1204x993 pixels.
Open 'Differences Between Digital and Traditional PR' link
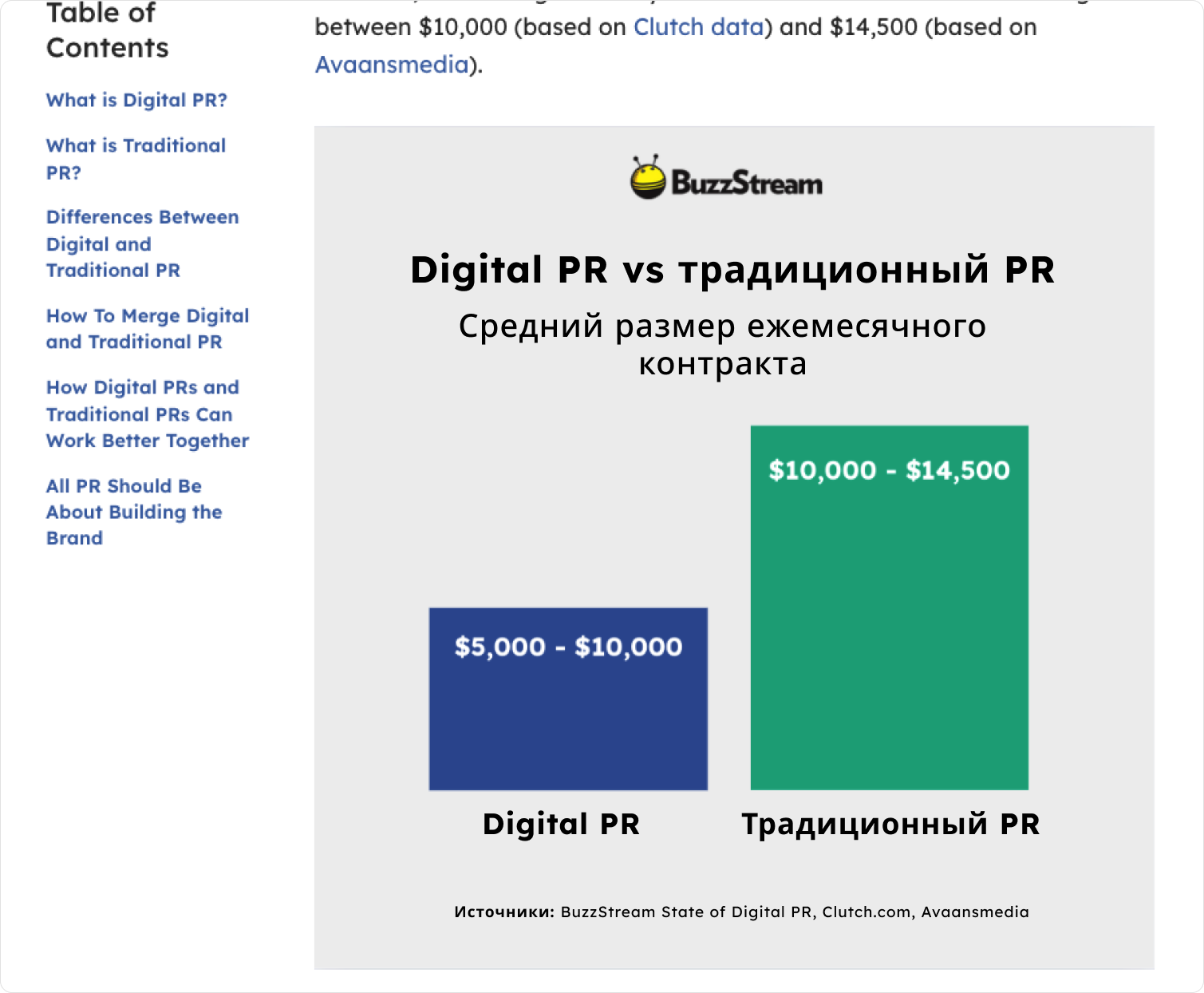pos(142,243)
